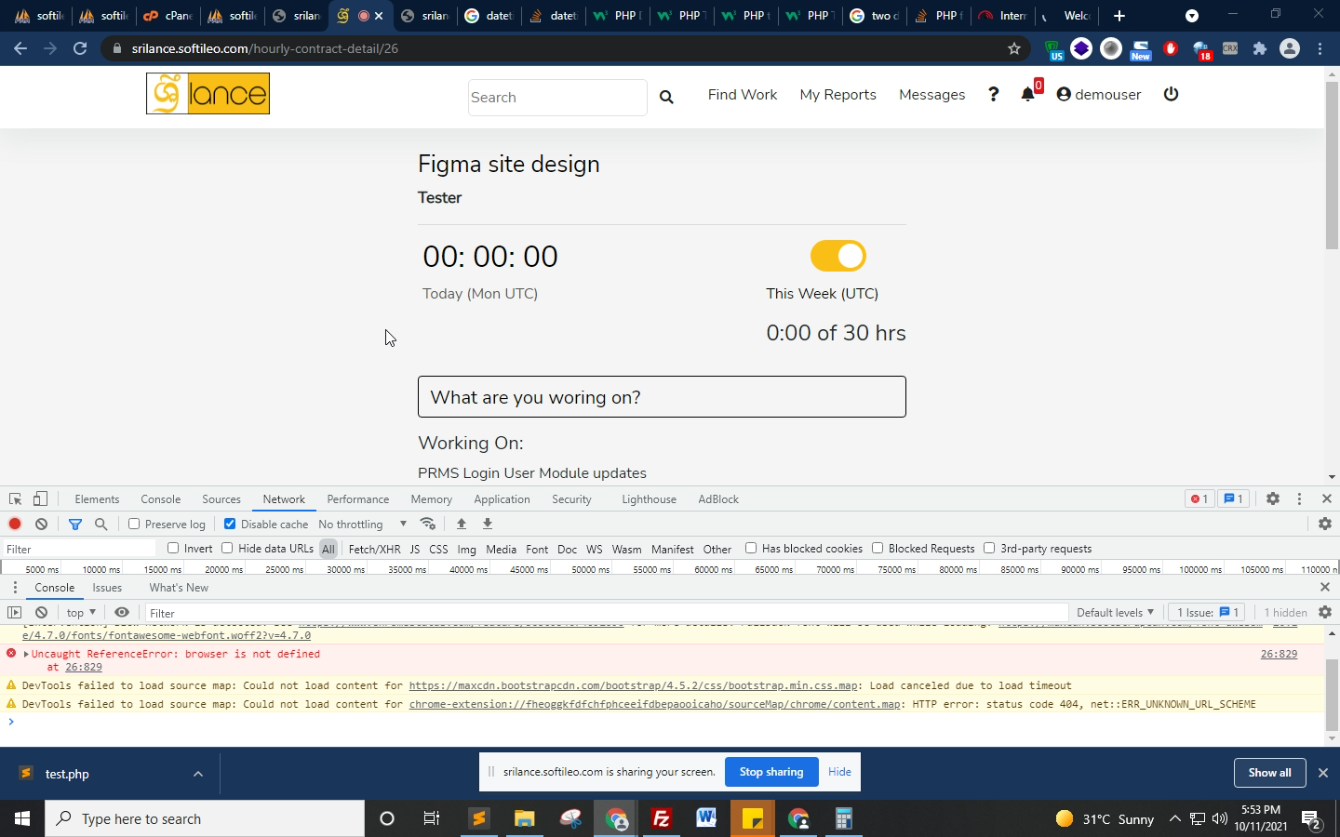
Task: Open the No throttling dropdown
Action: click(362, 524)
